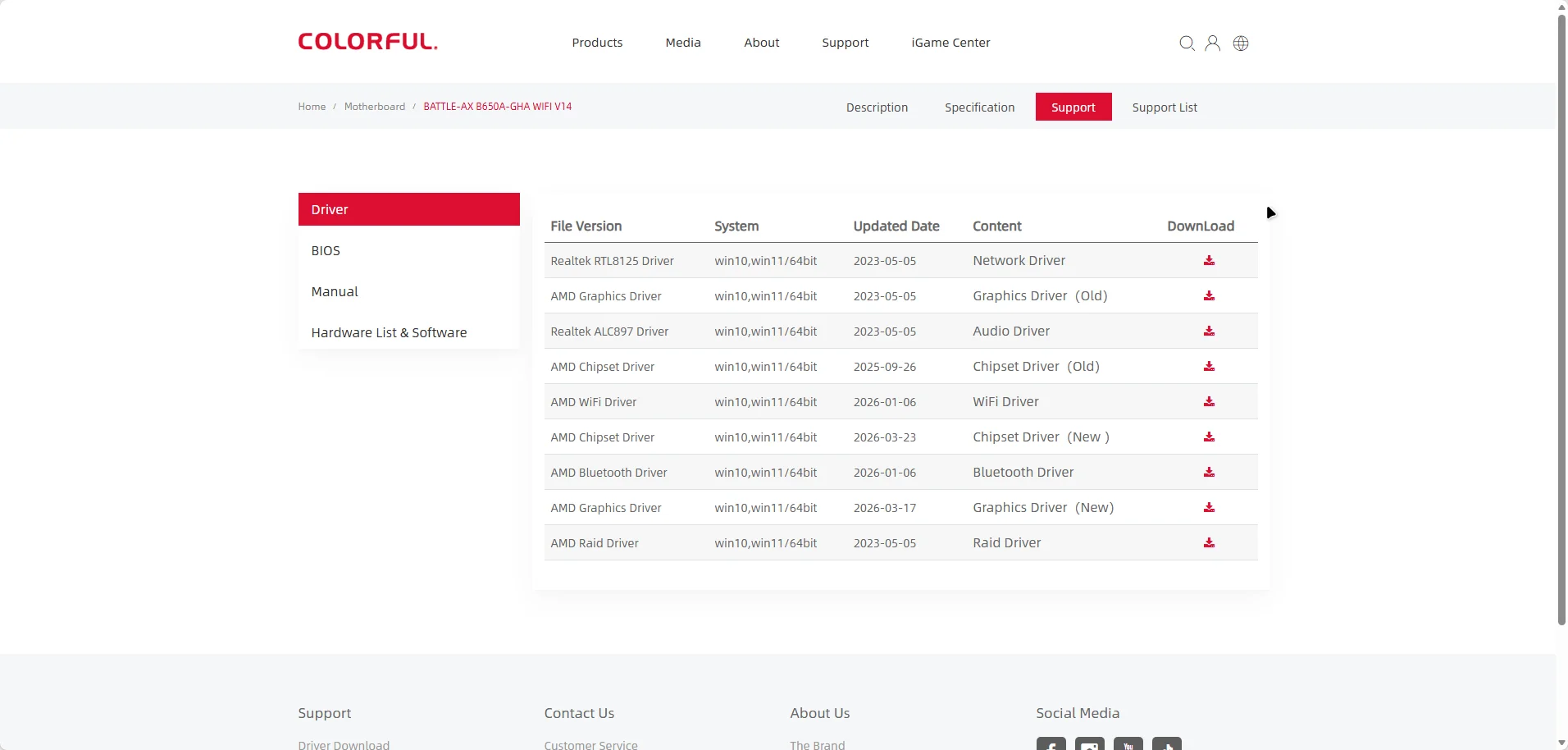Click the Network Driver content cell
The height and width of the screenshot is (750, 1568).
1019,261
